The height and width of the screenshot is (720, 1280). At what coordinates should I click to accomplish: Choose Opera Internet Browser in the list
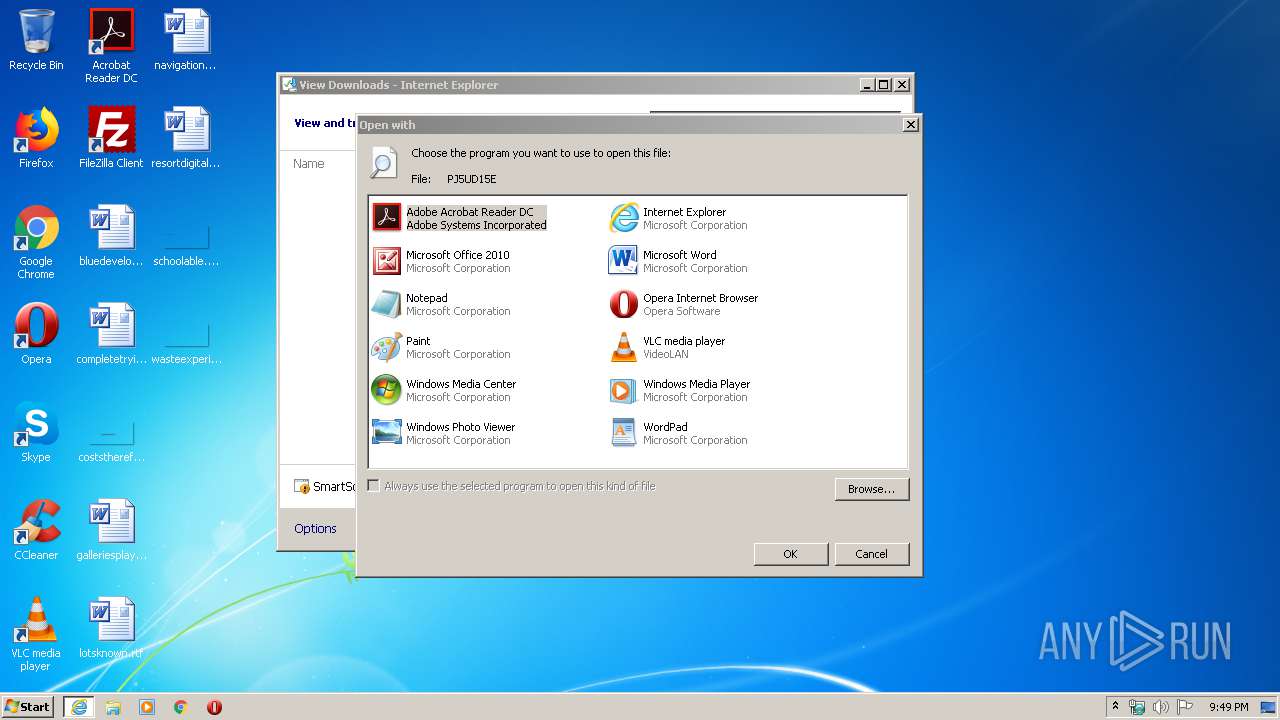pos(684,304)
